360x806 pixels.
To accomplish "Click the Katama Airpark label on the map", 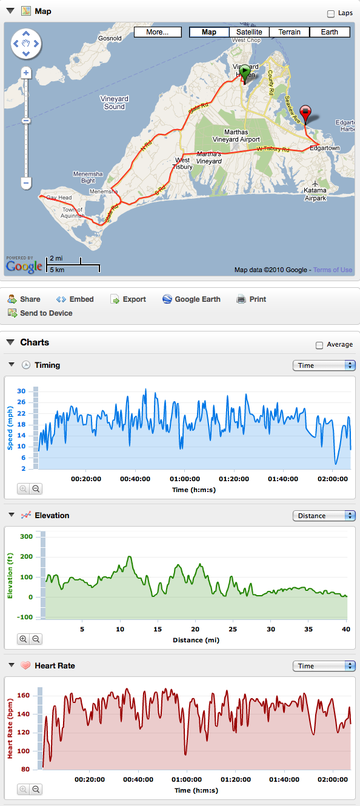I will 315,194.
